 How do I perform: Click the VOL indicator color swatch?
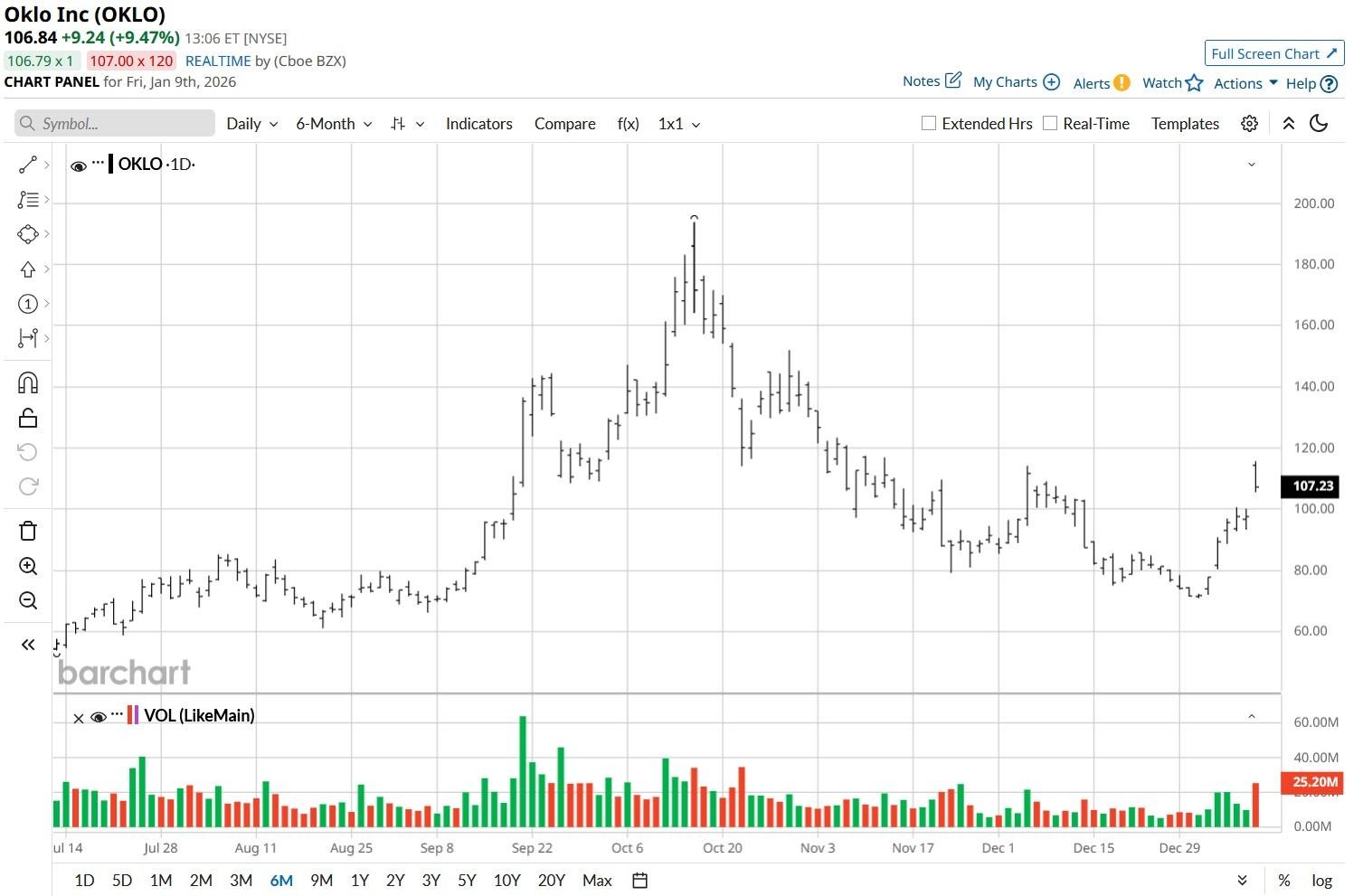(x=133, y=715)
